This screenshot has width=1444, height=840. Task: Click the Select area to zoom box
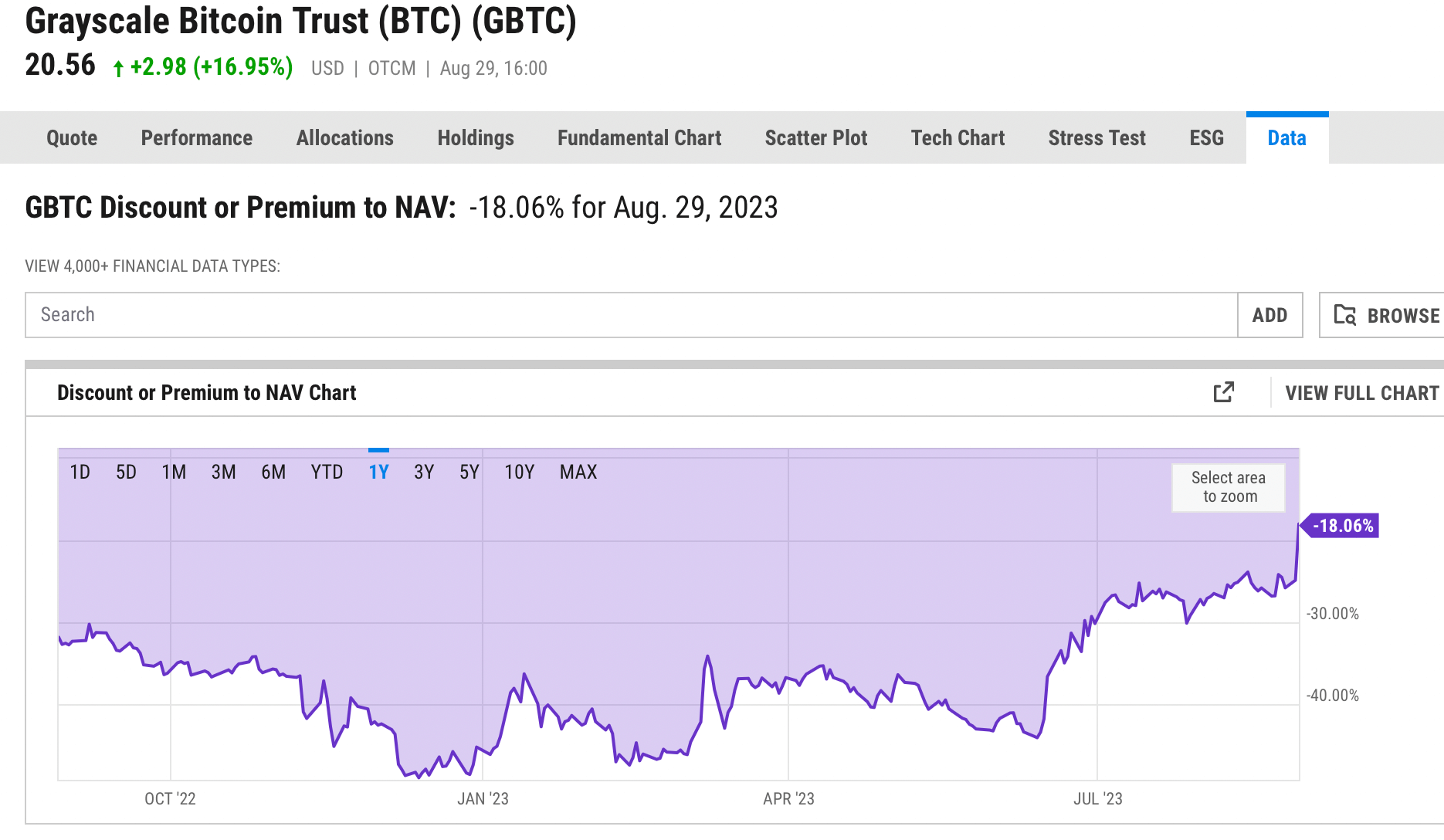point(1228,487)
